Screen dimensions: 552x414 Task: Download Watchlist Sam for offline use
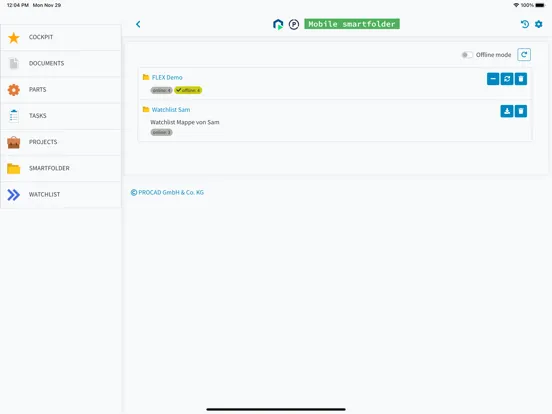tap(507, 111)
